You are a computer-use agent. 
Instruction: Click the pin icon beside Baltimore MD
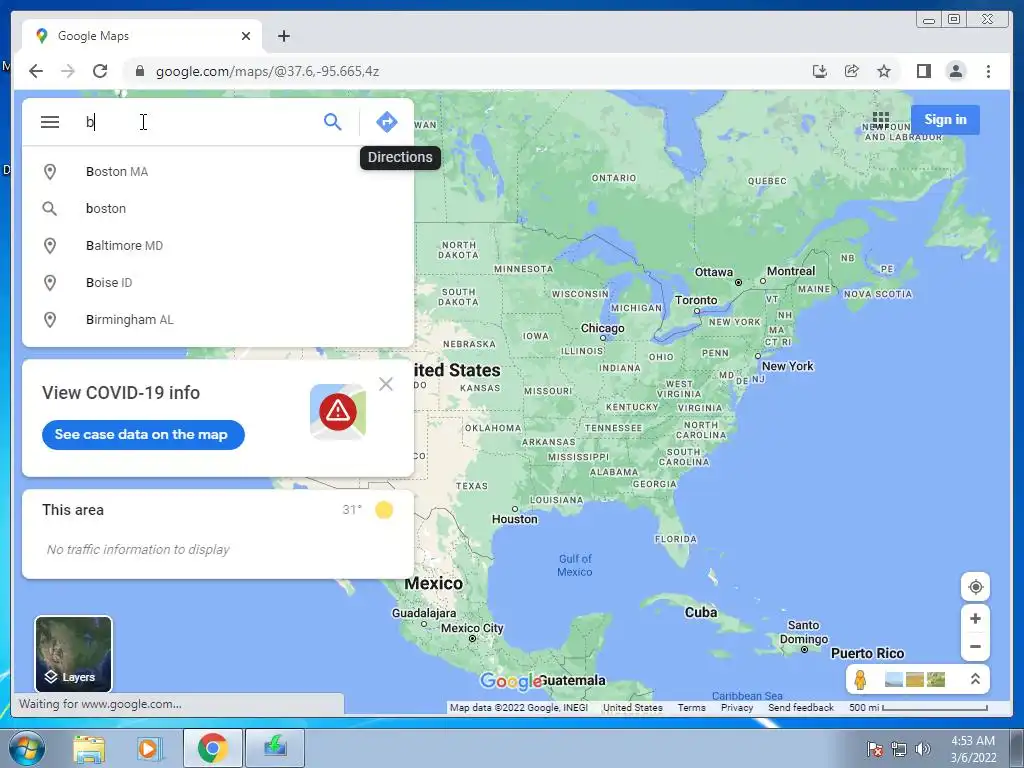(x=50, y=246)
